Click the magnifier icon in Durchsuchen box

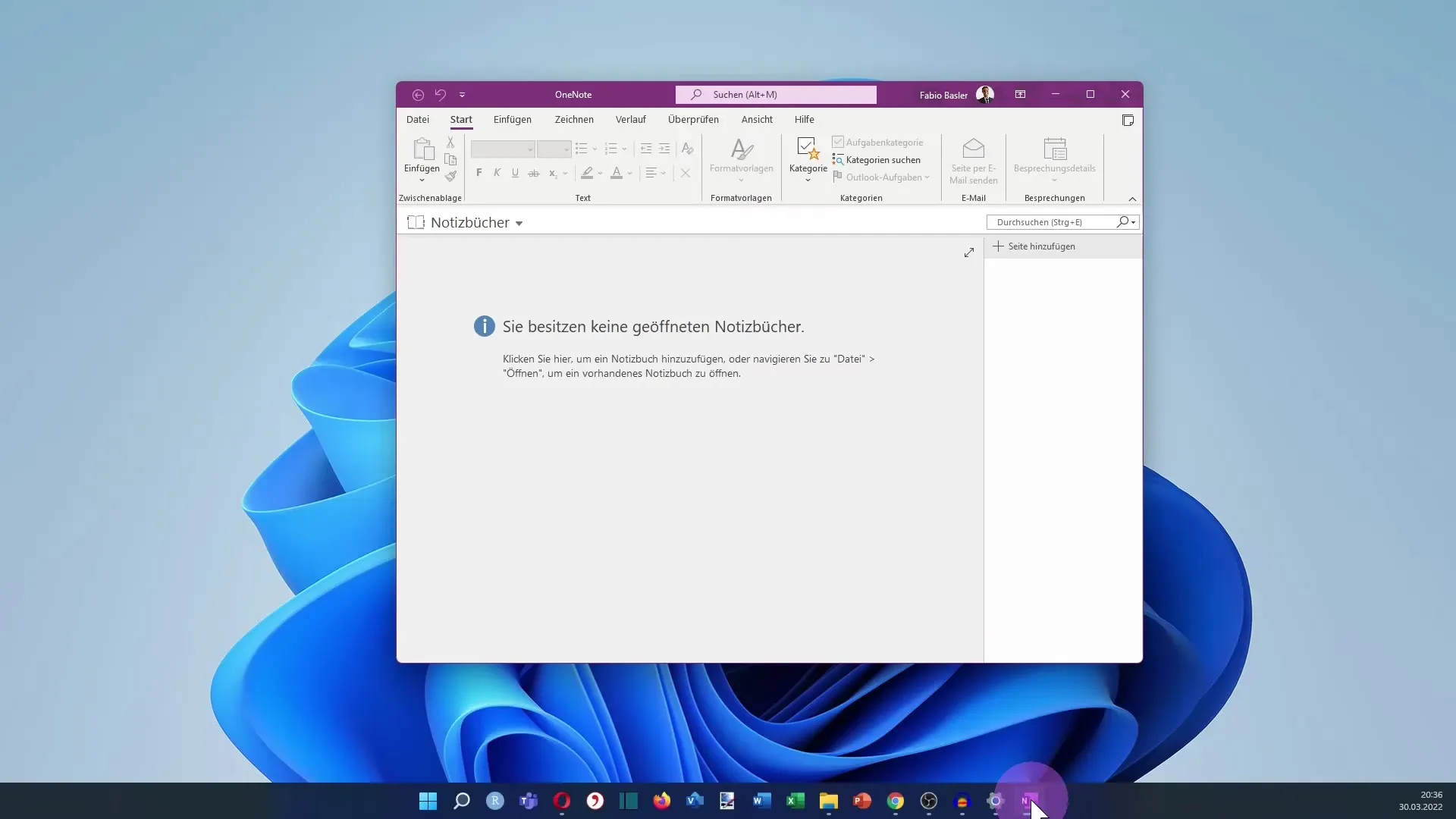pyautogui.click(x=1122, y=221)
